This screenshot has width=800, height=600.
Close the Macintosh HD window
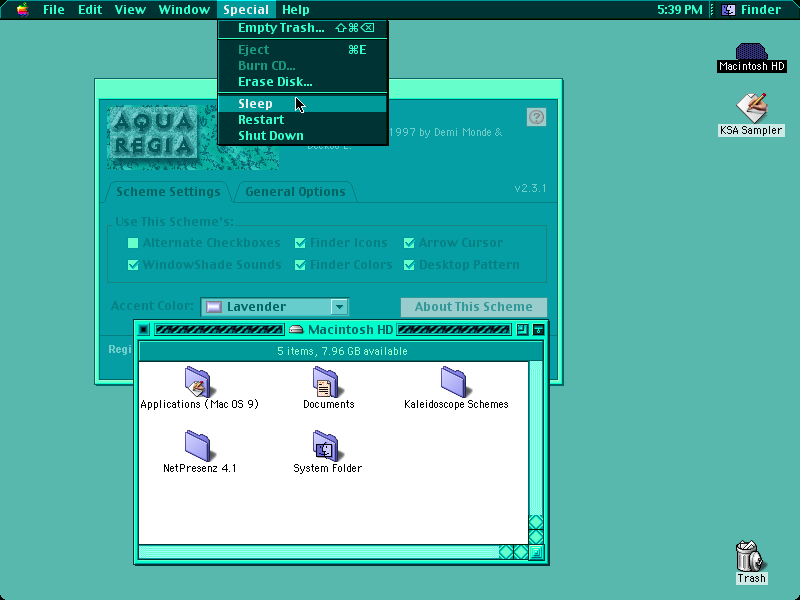click(x=143, y=330)
